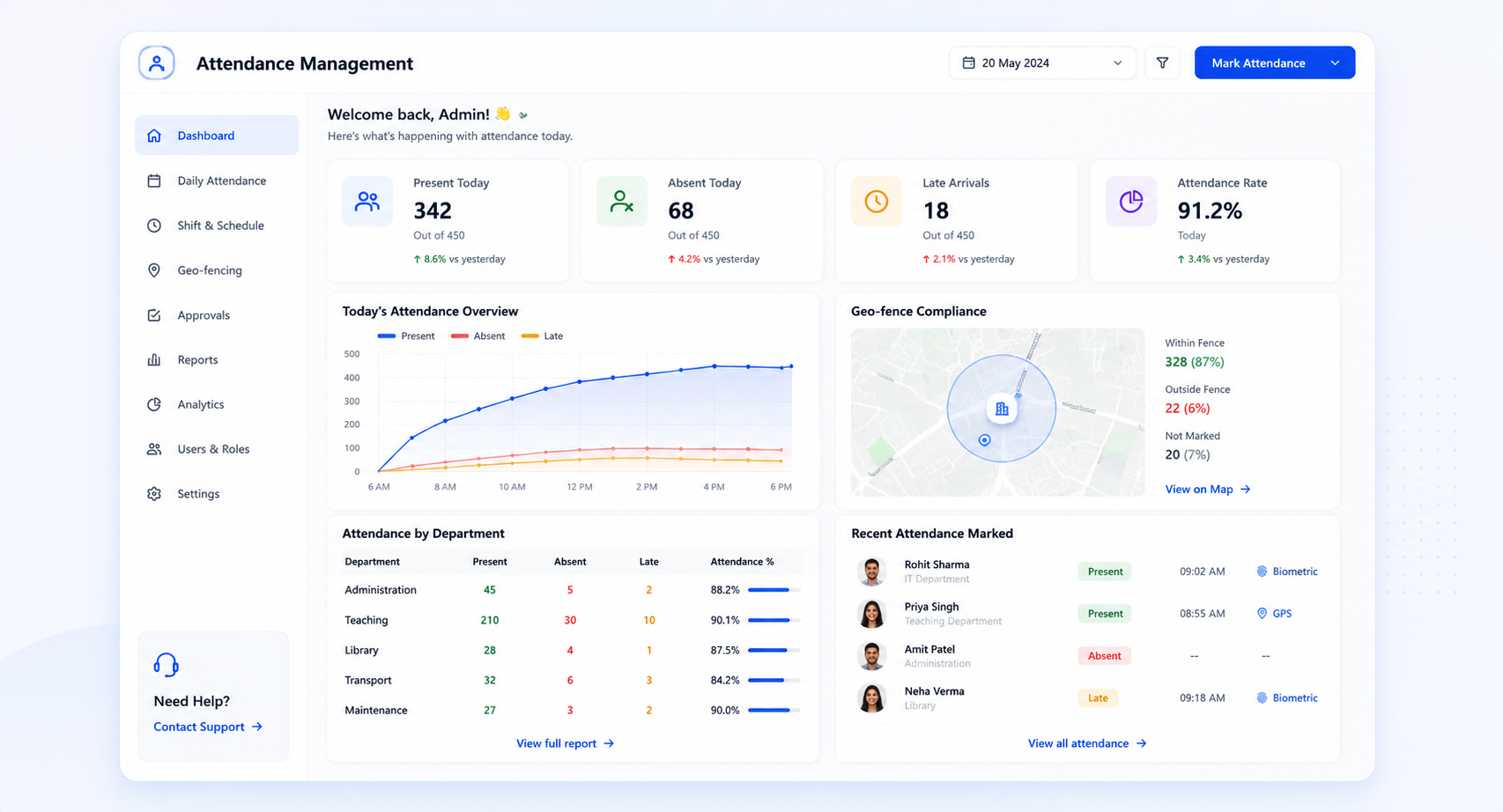This screenshot has width=1503, height=812.
Task: Click the Absent Today user-x icon
Action: click(622, 202)
